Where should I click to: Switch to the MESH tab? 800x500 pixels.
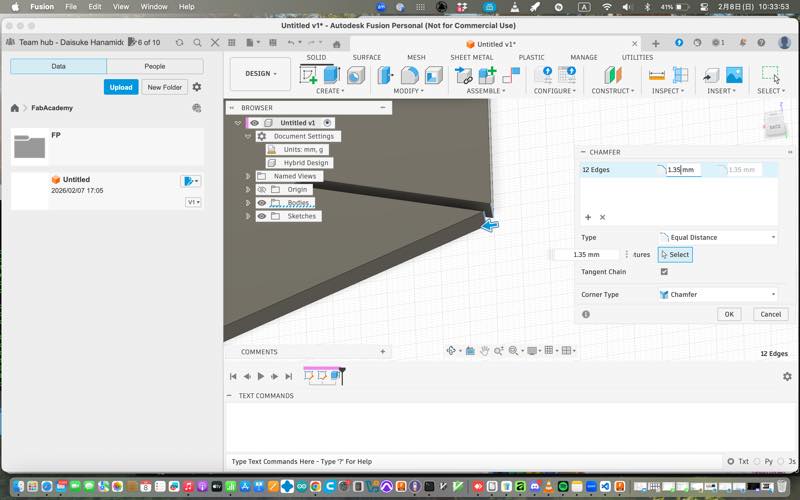coord(416,57)
